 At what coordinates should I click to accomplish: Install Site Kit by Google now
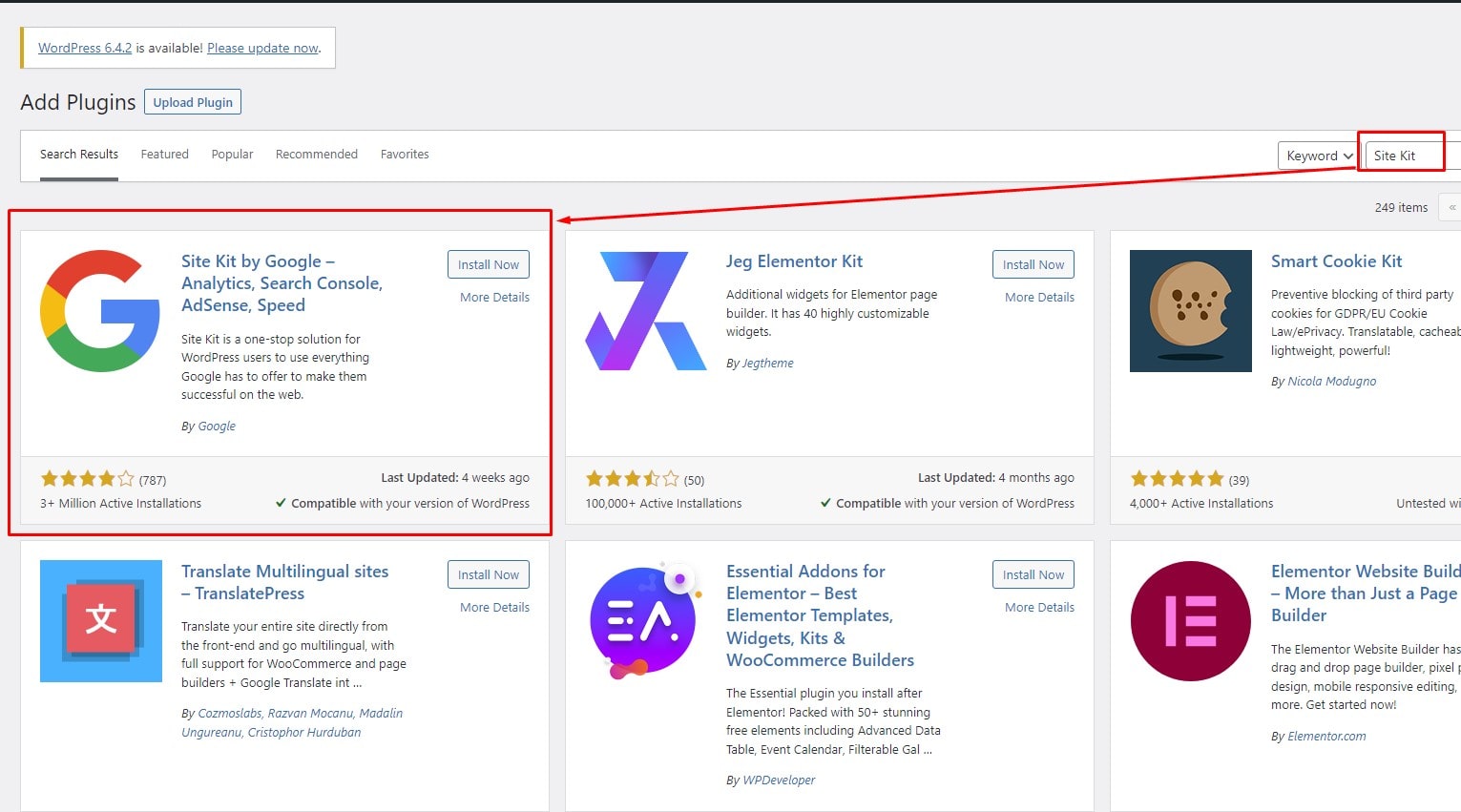(489, 264)
